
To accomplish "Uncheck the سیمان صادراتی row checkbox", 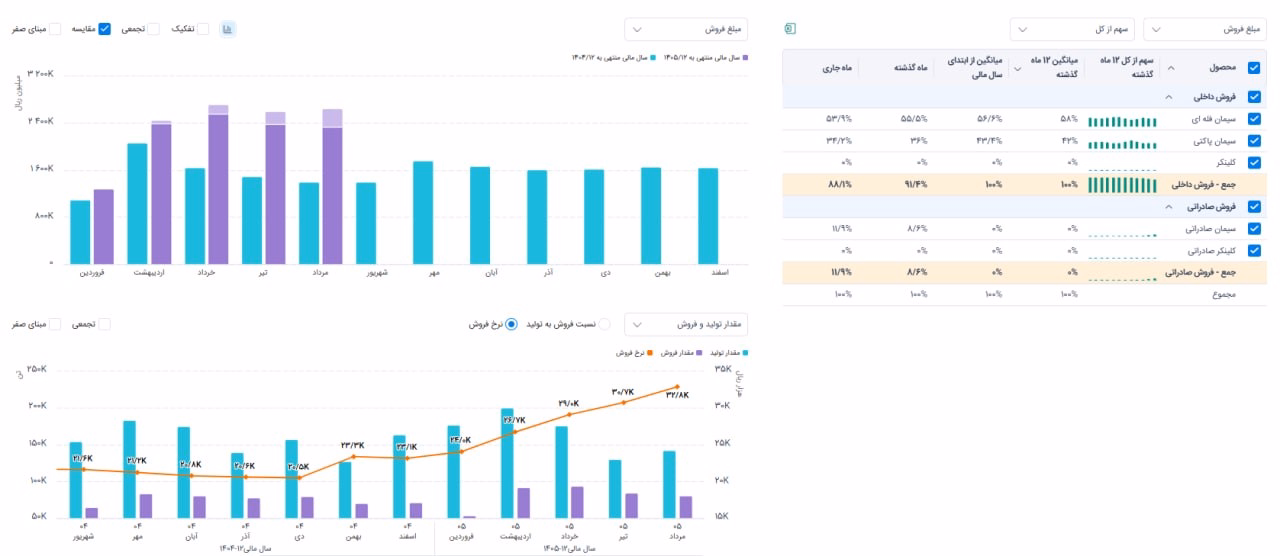I will click(1254, 229).
